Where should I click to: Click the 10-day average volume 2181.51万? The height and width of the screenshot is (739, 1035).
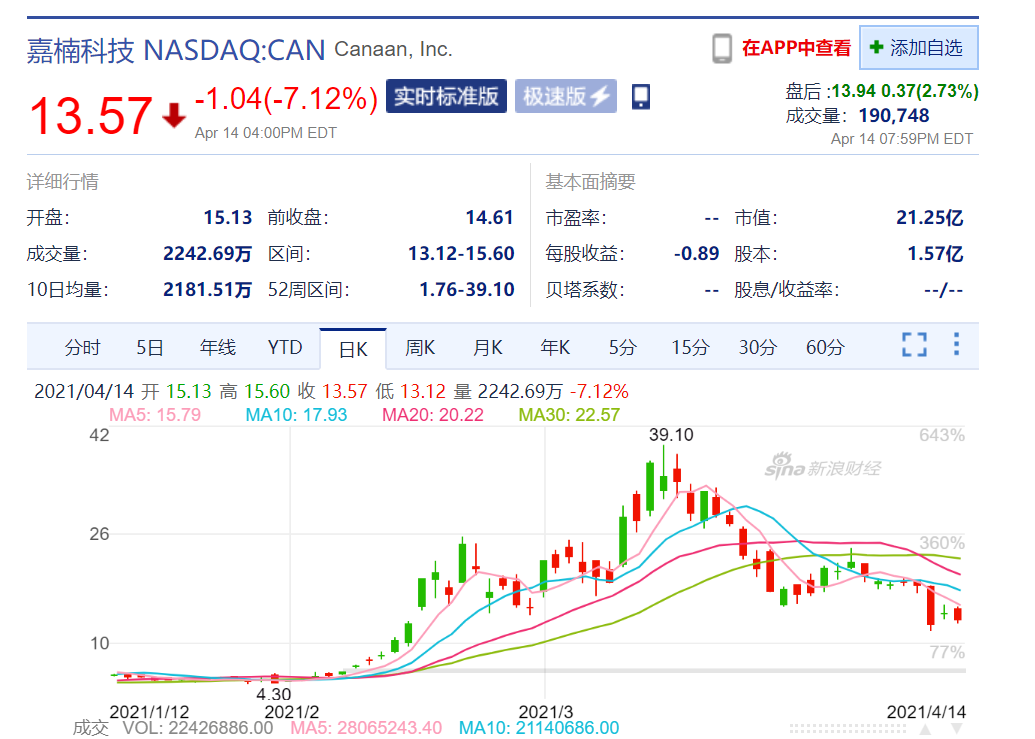[207, 289]
